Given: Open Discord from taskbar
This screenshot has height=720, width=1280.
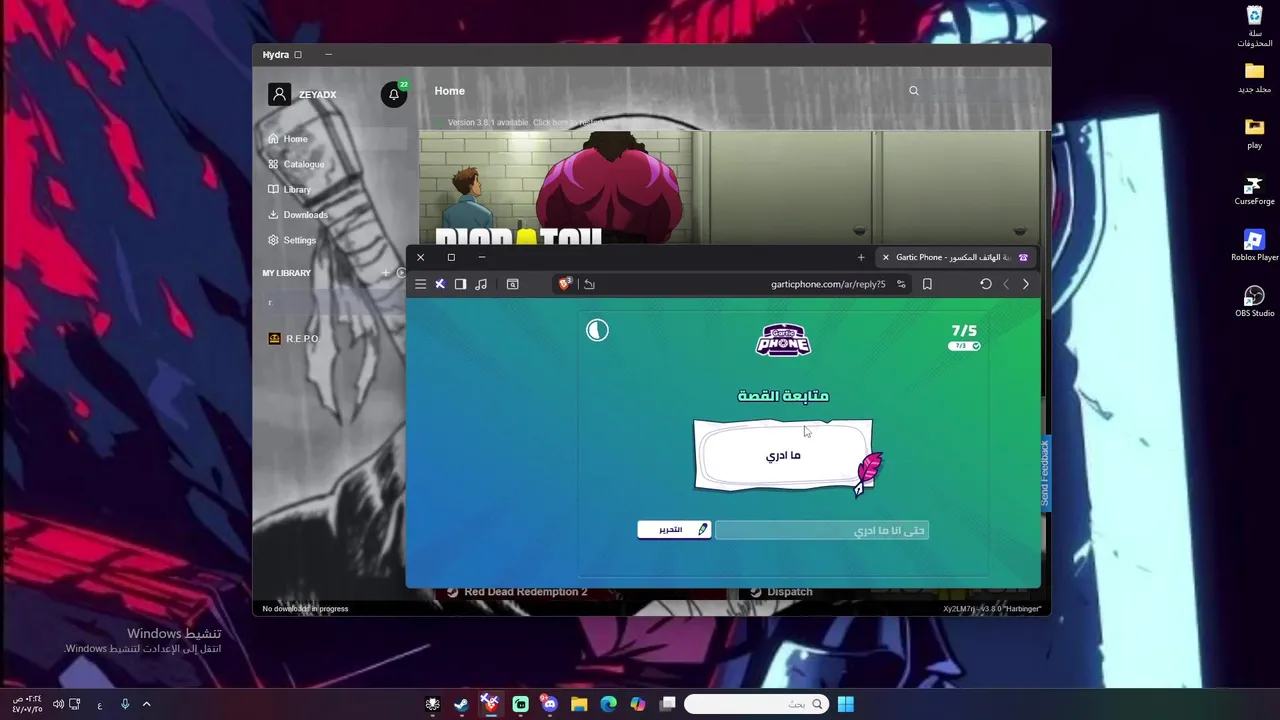Looking at the screenshot, I should [x=549, y=704].
